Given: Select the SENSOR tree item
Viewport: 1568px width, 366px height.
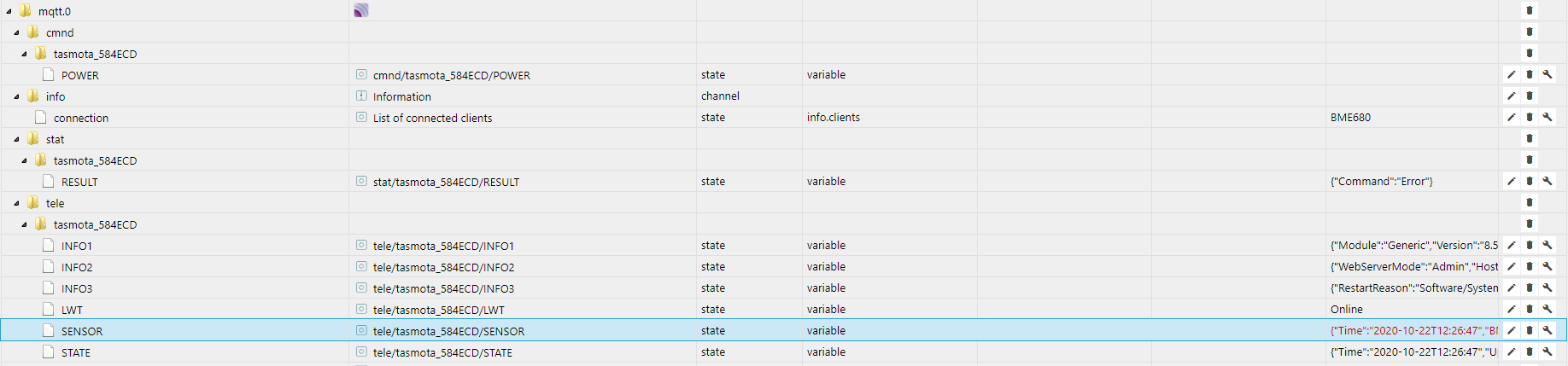Looking at the screenshot, I should point(82,332).
